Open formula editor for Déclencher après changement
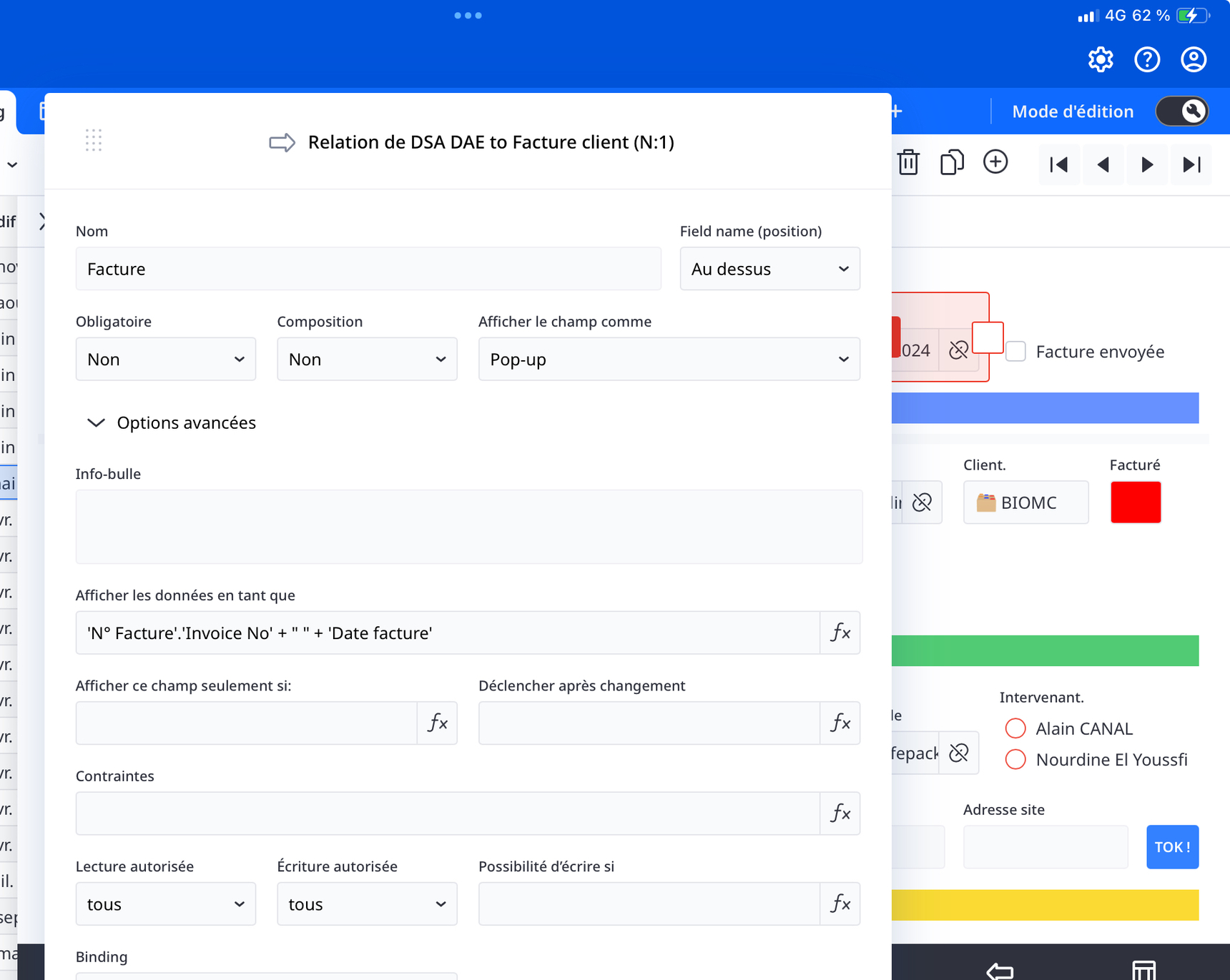 coord(840,723)
